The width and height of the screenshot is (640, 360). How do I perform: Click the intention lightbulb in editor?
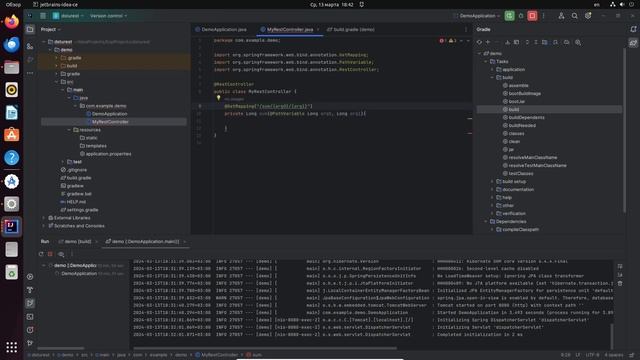pyautogui.click(x=218, y=98)
